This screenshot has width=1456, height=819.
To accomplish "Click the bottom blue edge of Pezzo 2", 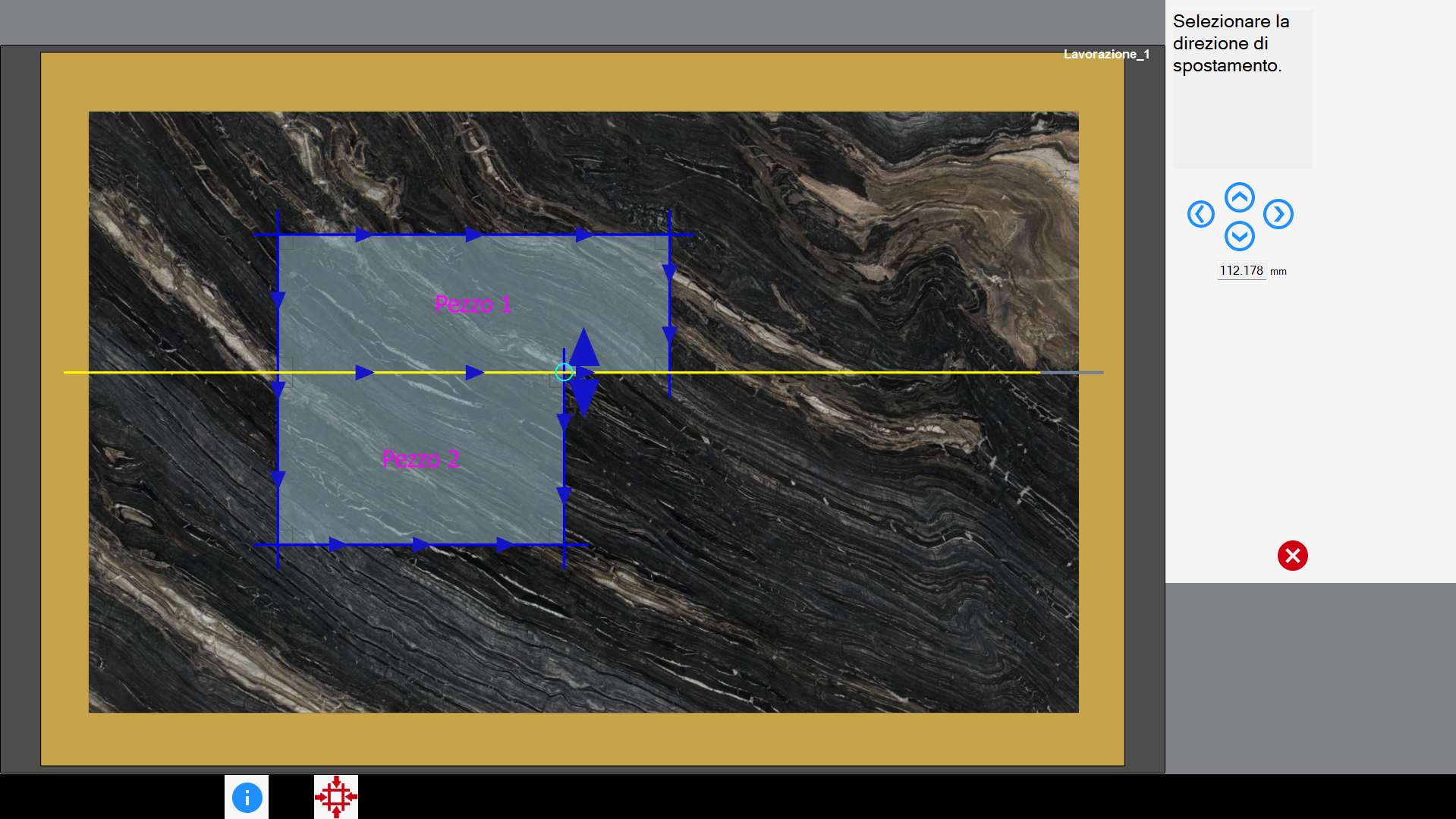I will [x=420, y=544].
